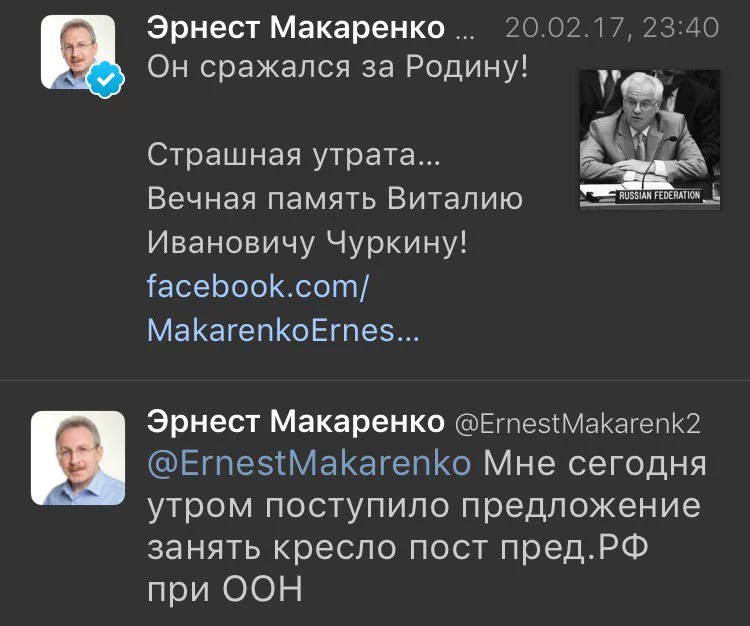Open the facebook.com/MakarenkoErnes… link
This screenshot has width=750, height=626.
coord(270,308)
